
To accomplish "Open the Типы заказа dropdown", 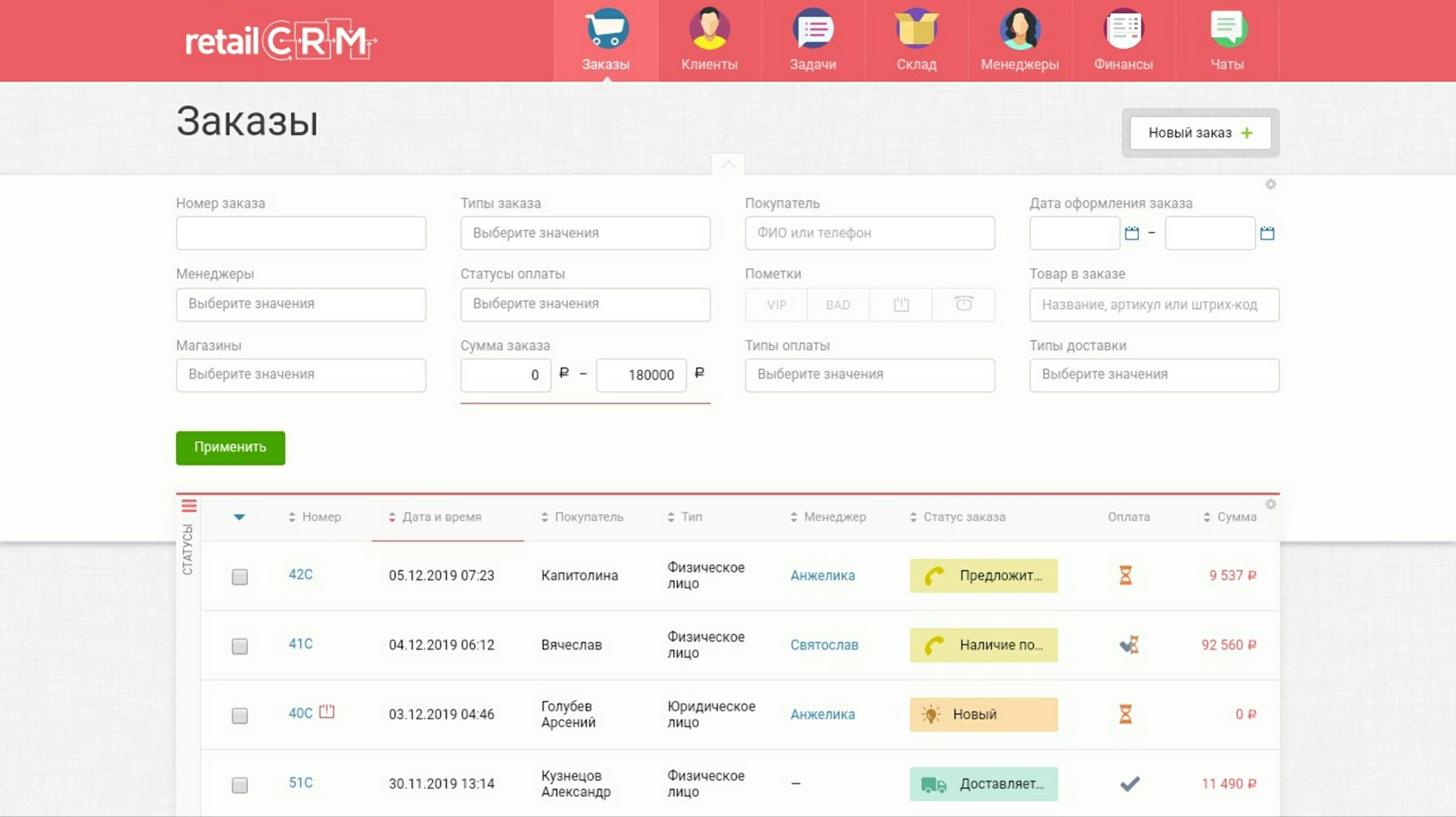I will (x=585, y=233).
